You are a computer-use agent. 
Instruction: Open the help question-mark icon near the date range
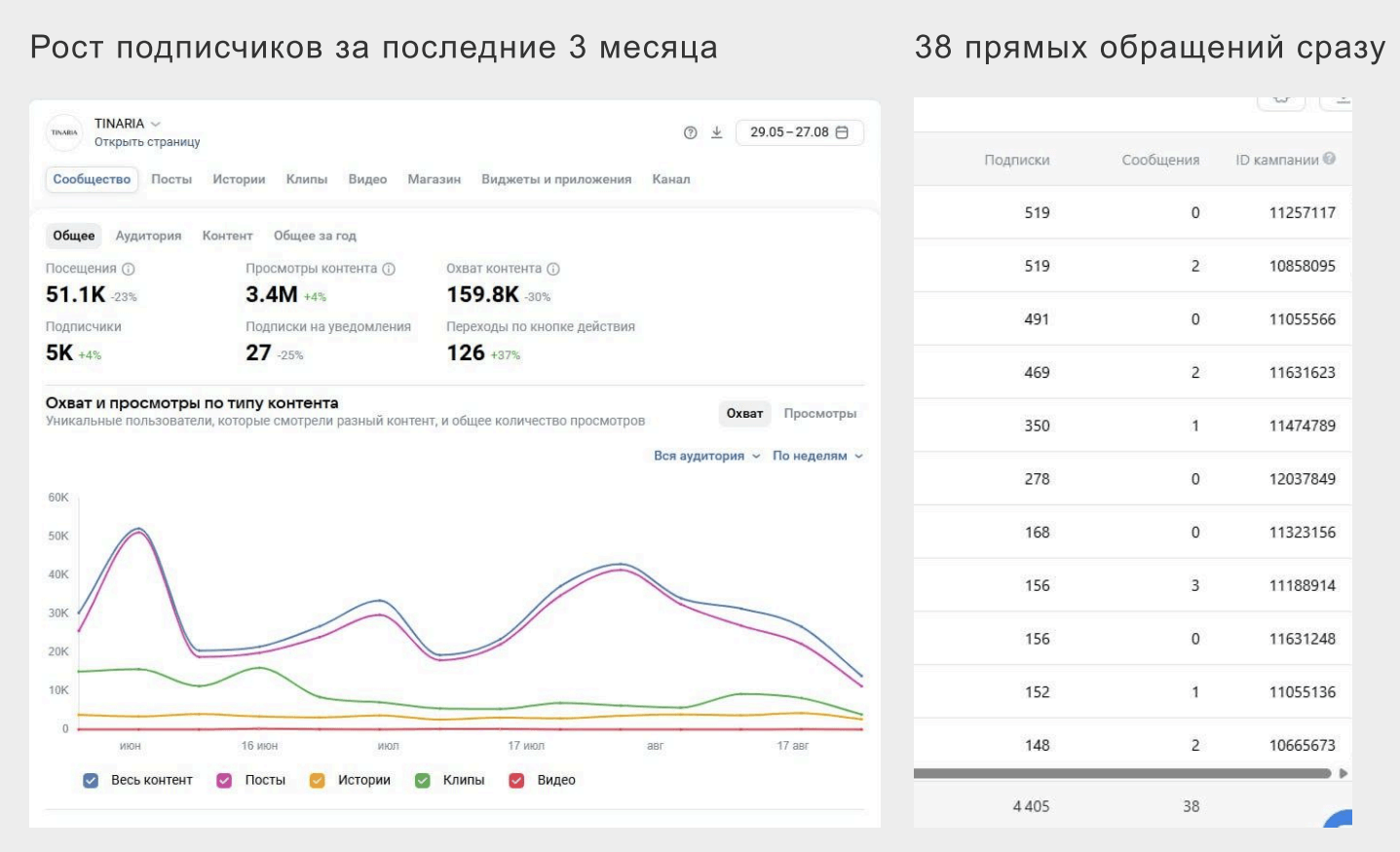pos(691,132)
